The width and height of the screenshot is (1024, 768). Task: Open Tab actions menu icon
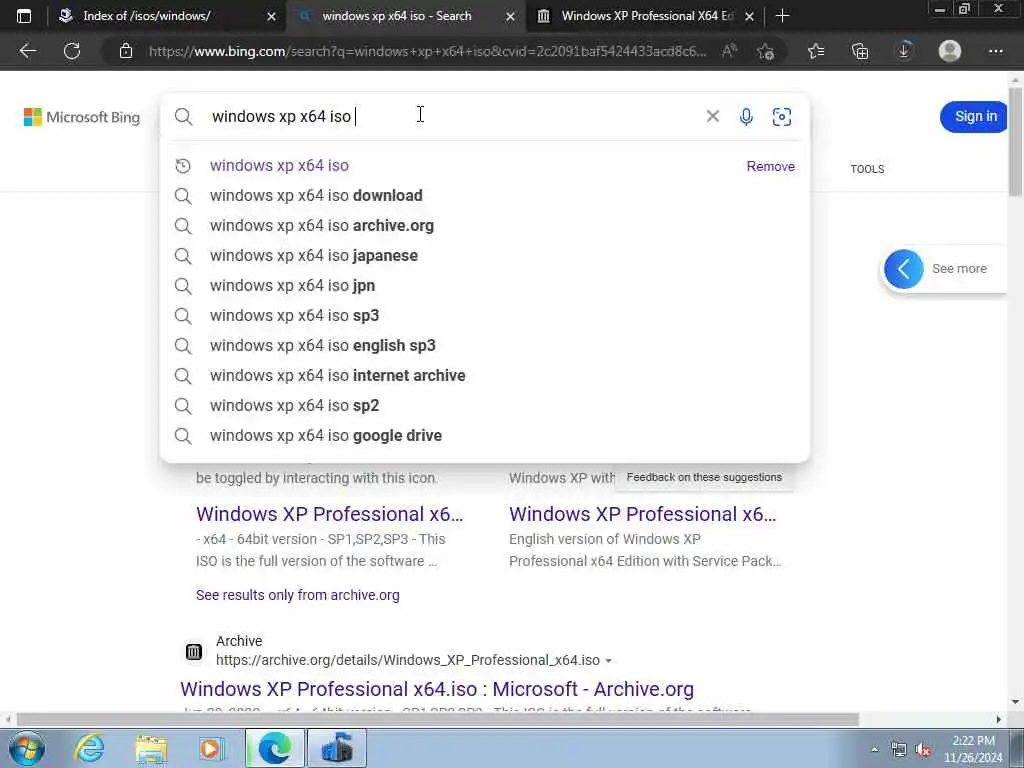(24, 16)
